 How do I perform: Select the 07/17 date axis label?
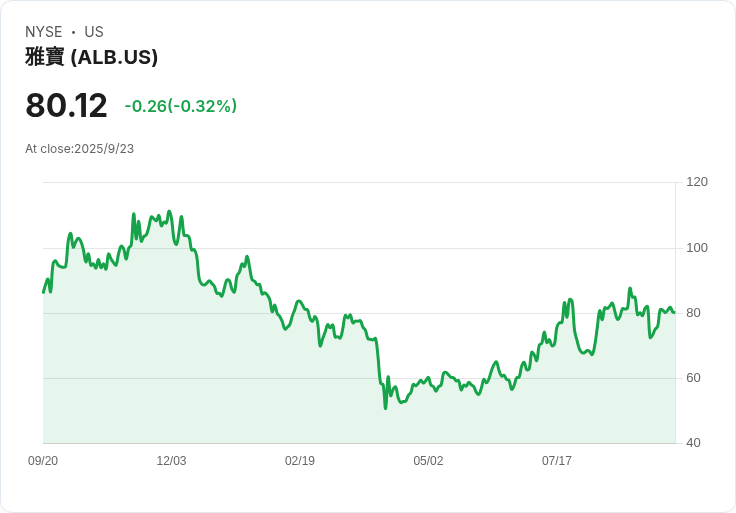557,461
